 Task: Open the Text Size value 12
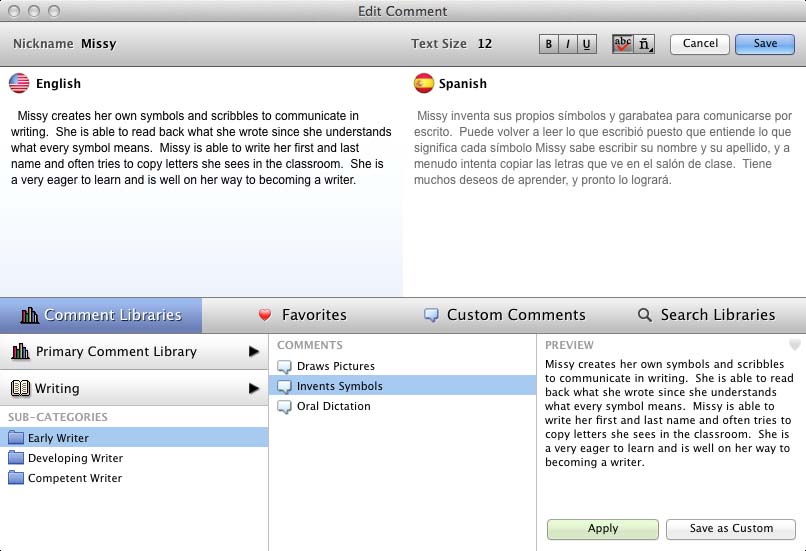click(x=485, y=44)
